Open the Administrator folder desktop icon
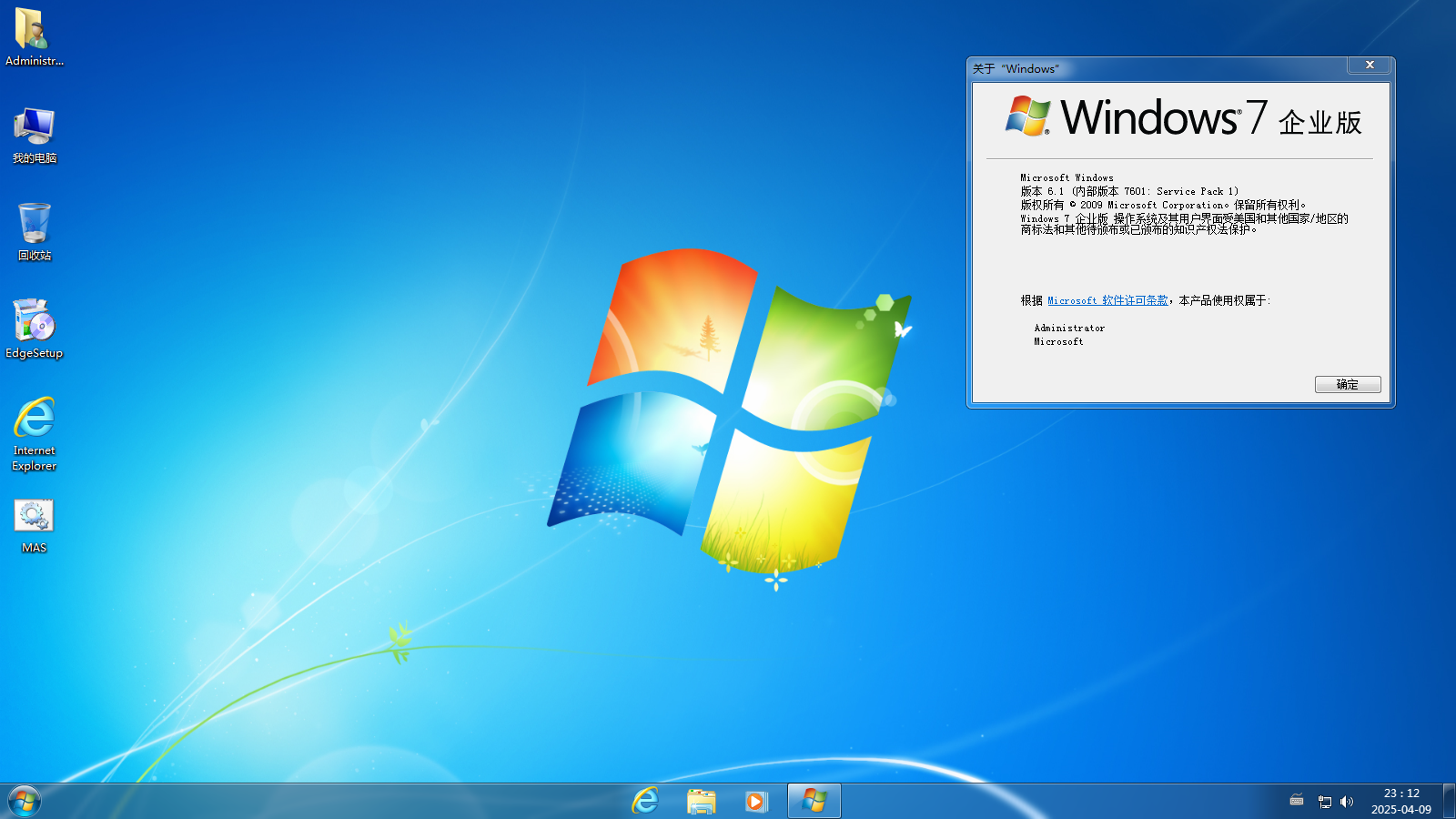The height and width of the screenshot is (819, 1456). click(34, 36)
